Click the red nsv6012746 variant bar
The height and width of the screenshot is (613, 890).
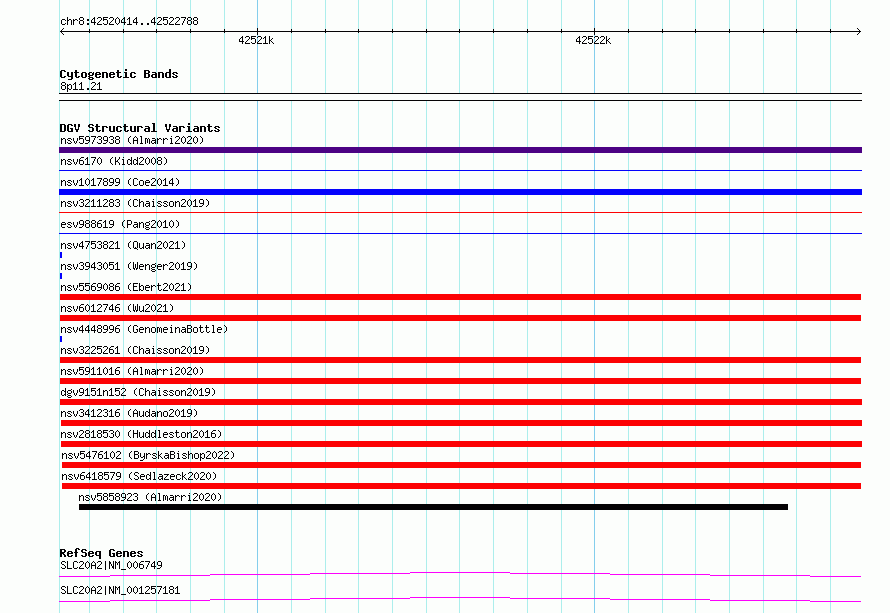tap(460, 318)
